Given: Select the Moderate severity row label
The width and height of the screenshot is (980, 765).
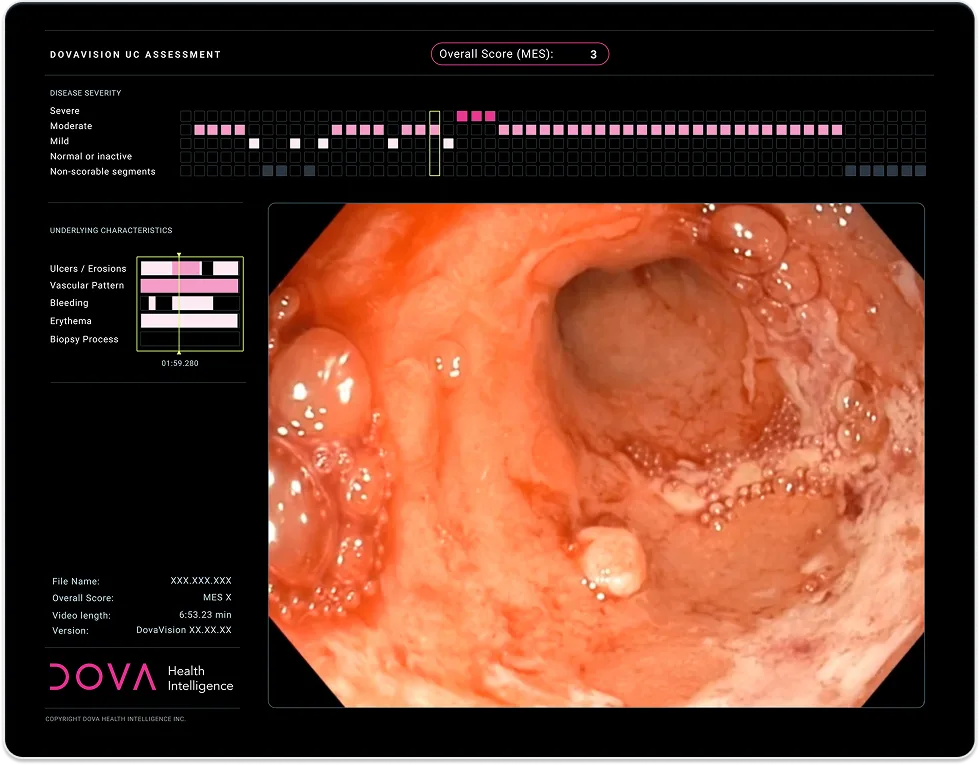Looking at the screenshot, I should pos(71,126).
